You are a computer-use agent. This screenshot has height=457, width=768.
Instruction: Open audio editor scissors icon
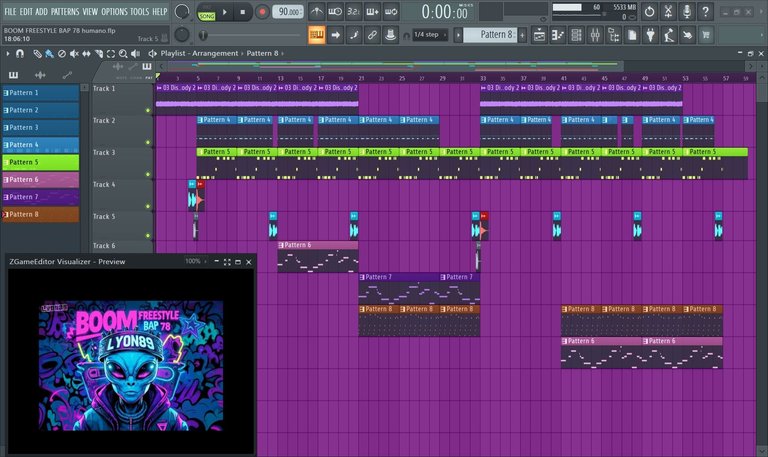(x=668, y=12)
